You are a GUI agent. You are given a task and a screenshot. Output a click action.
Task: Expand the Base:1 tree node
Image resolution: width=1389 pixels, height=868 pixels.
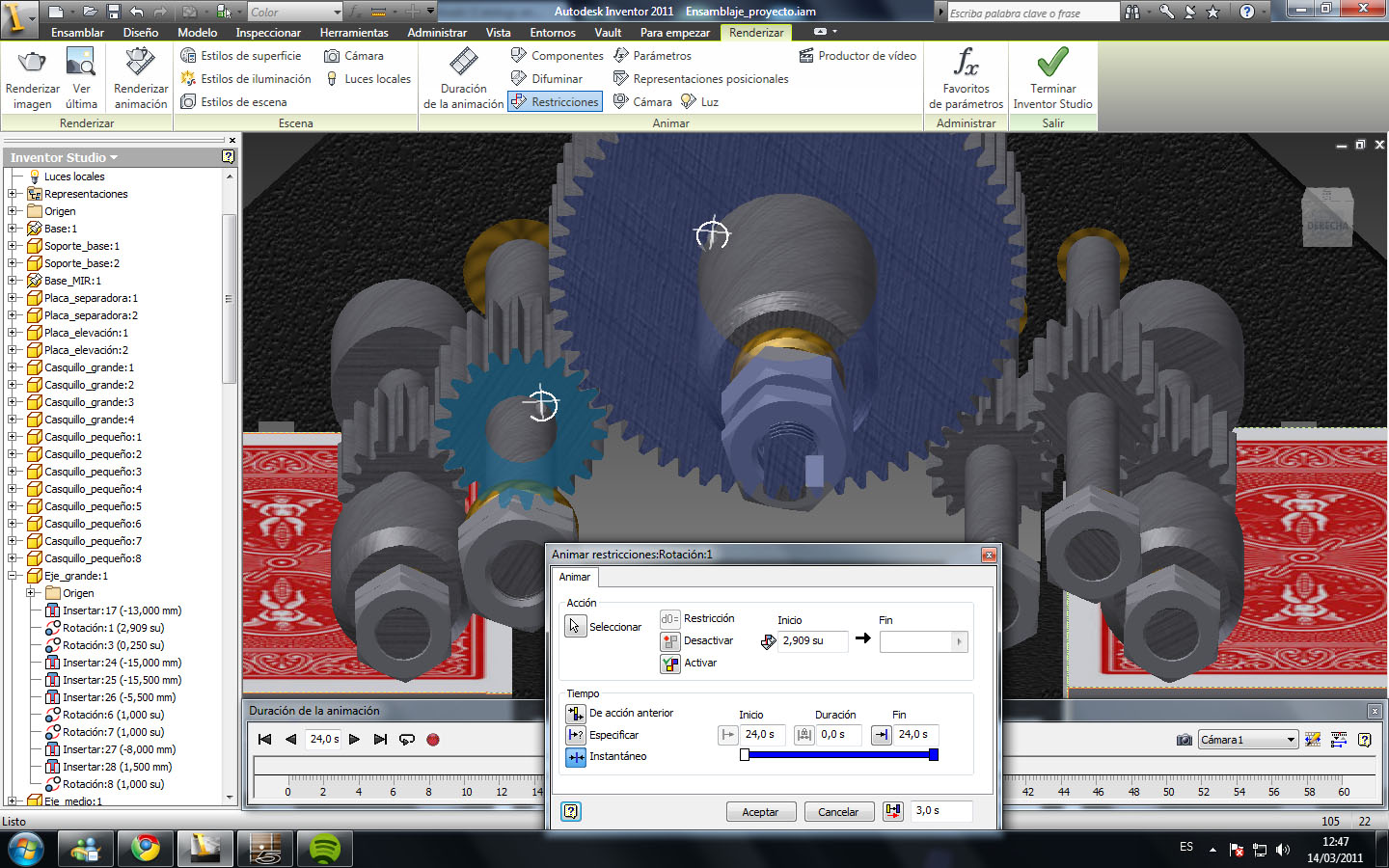[x=13, y=229]
